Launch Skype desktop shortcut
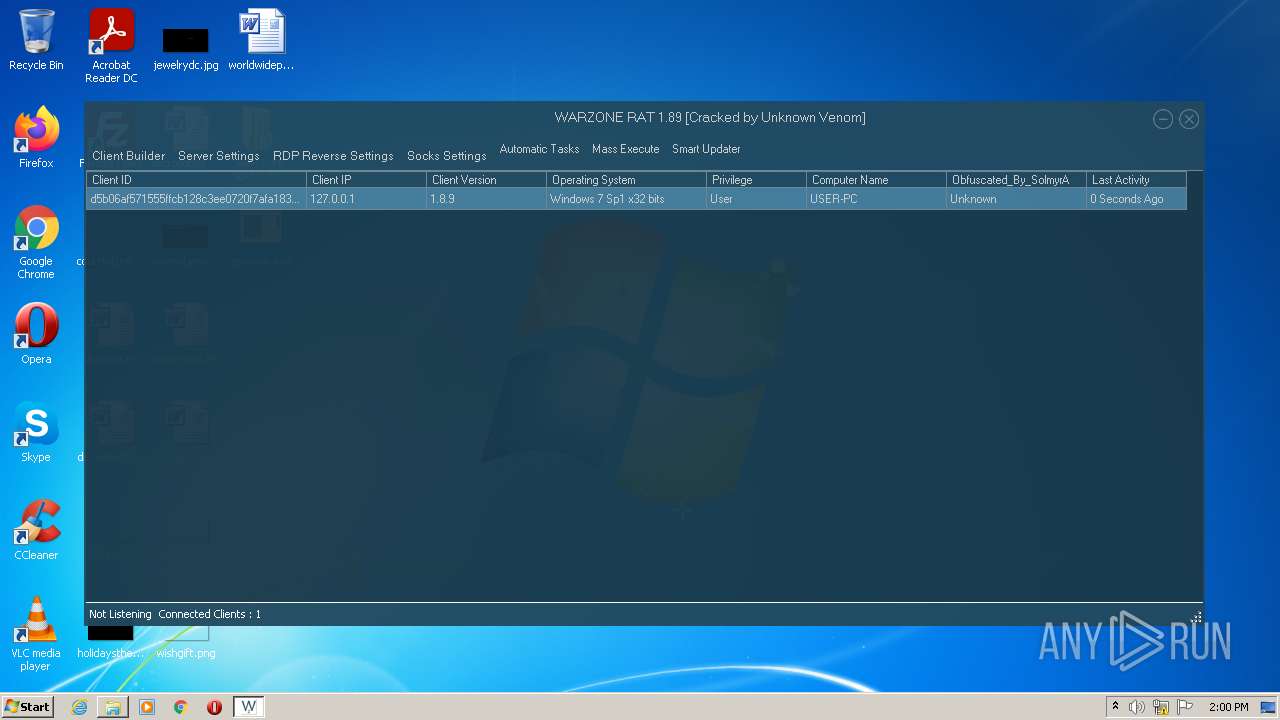Viewport: 1280px width, 720px height. 36,432
